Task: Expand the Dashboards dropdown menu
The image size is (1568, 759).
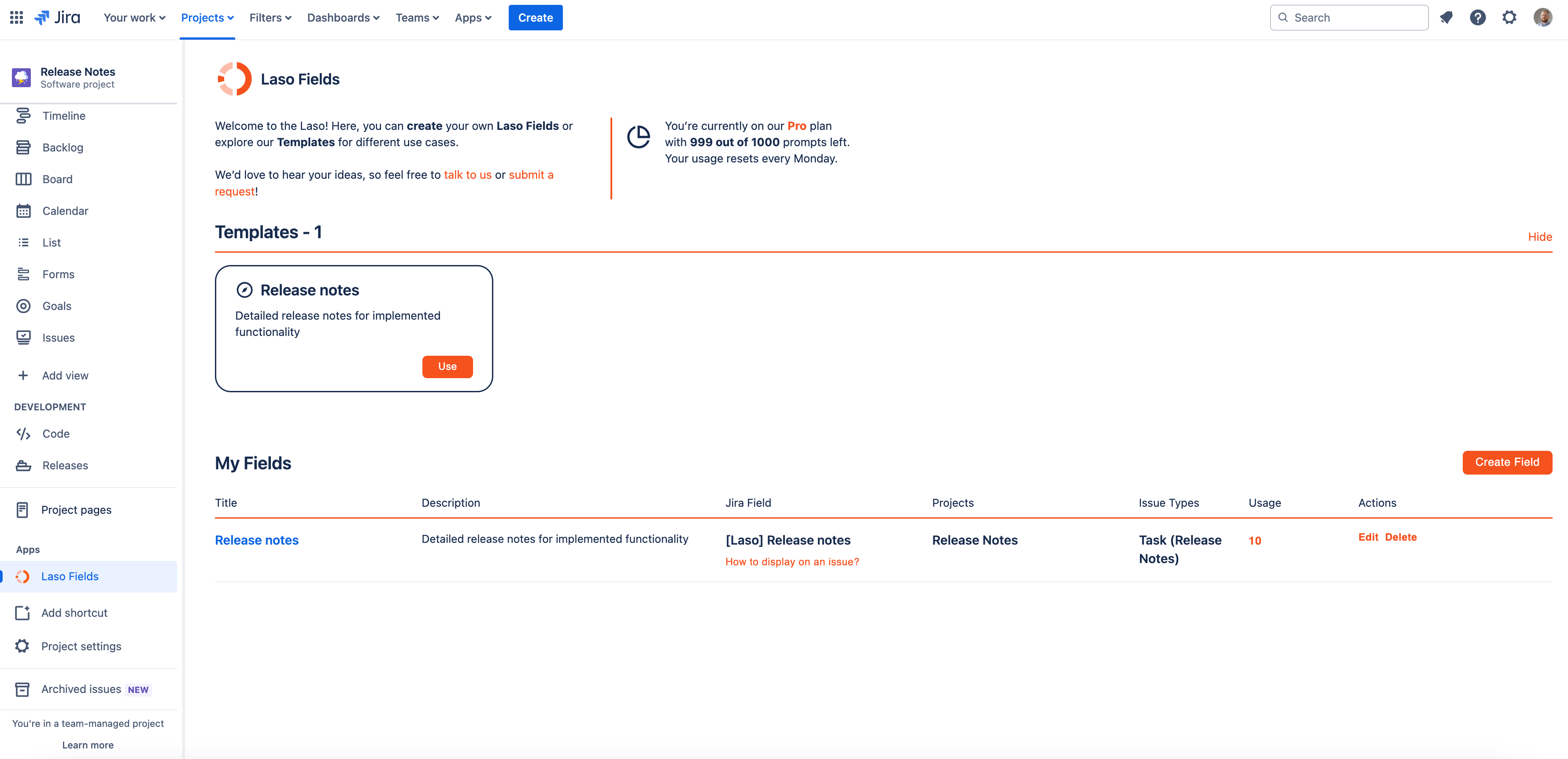Action: (343, 18)
